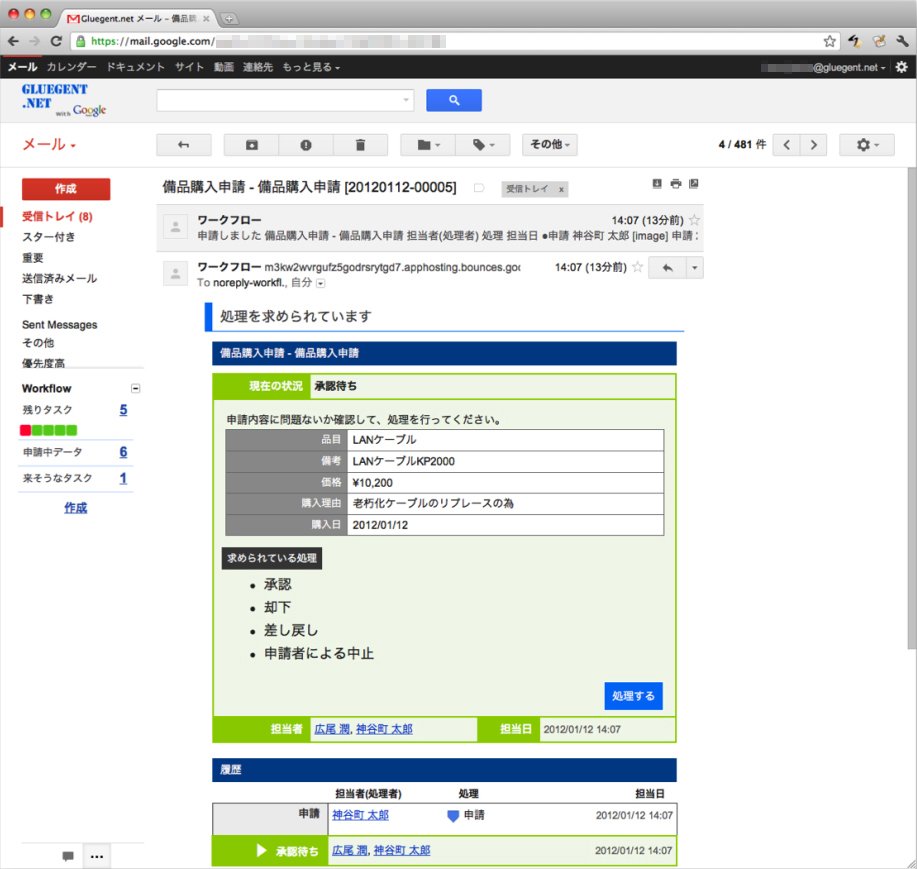Expand the collapsed first ワークフロー message
This screenshot has height=869, width=917.
pyautogui.click(x=430, y=228)
